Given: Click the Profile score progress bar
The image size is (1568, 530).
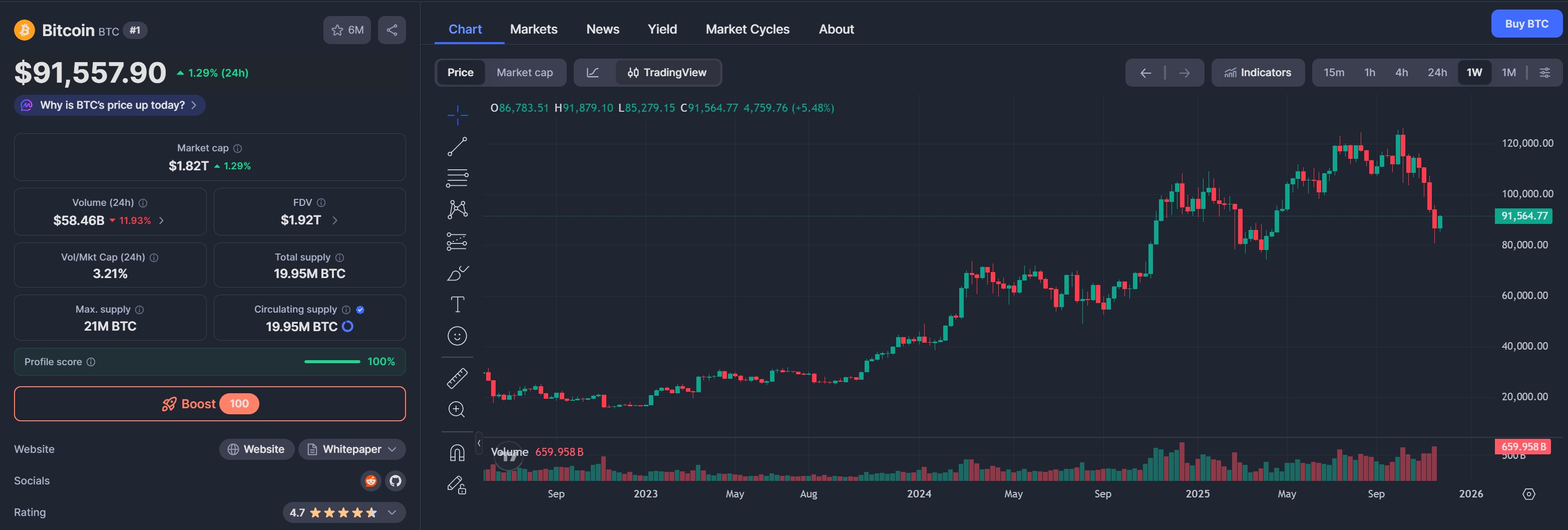Looking at the screenshot, I should [x=332, y=362].
